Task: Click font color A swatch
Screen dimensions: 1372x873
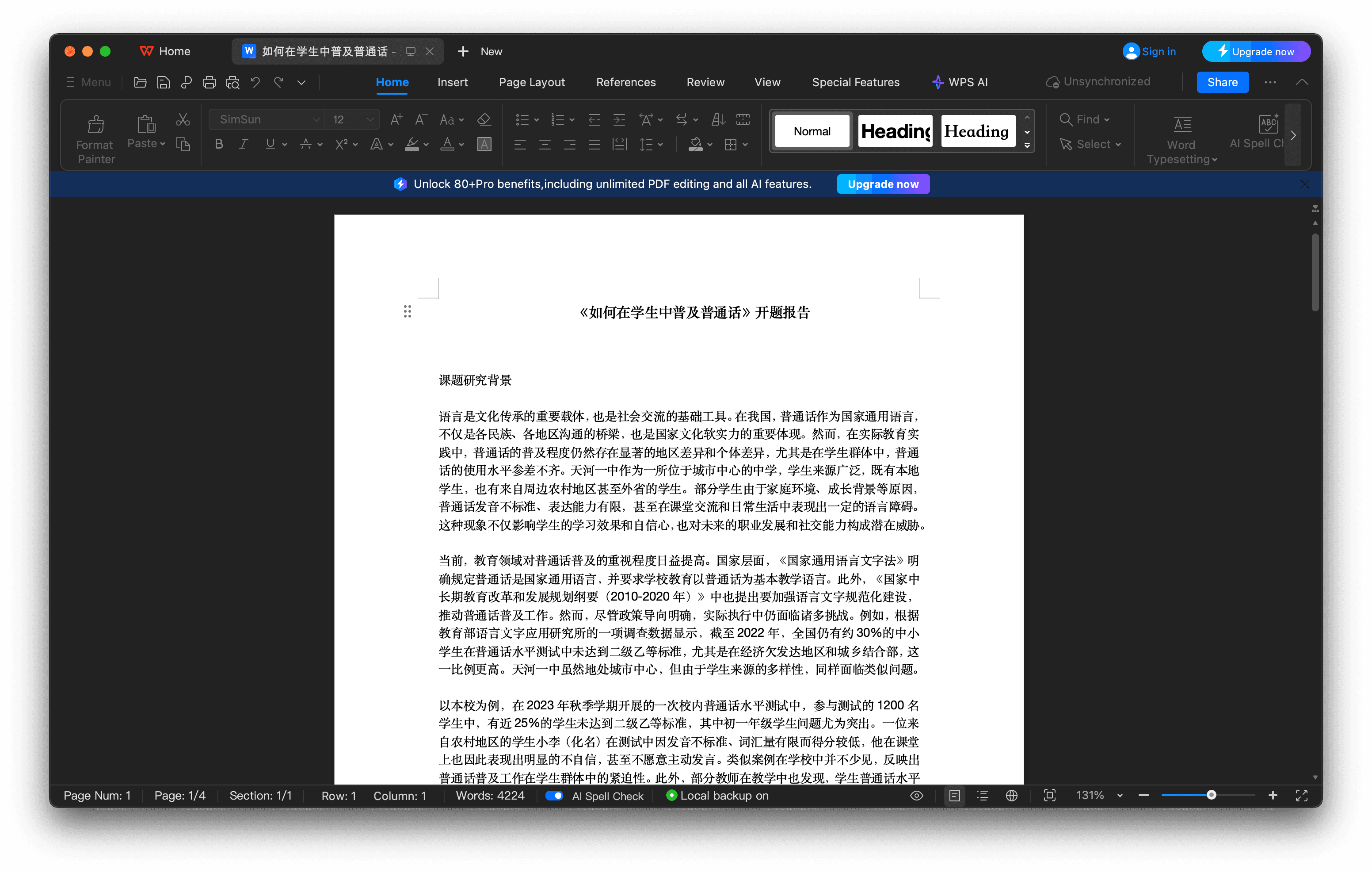Action: 447,144
